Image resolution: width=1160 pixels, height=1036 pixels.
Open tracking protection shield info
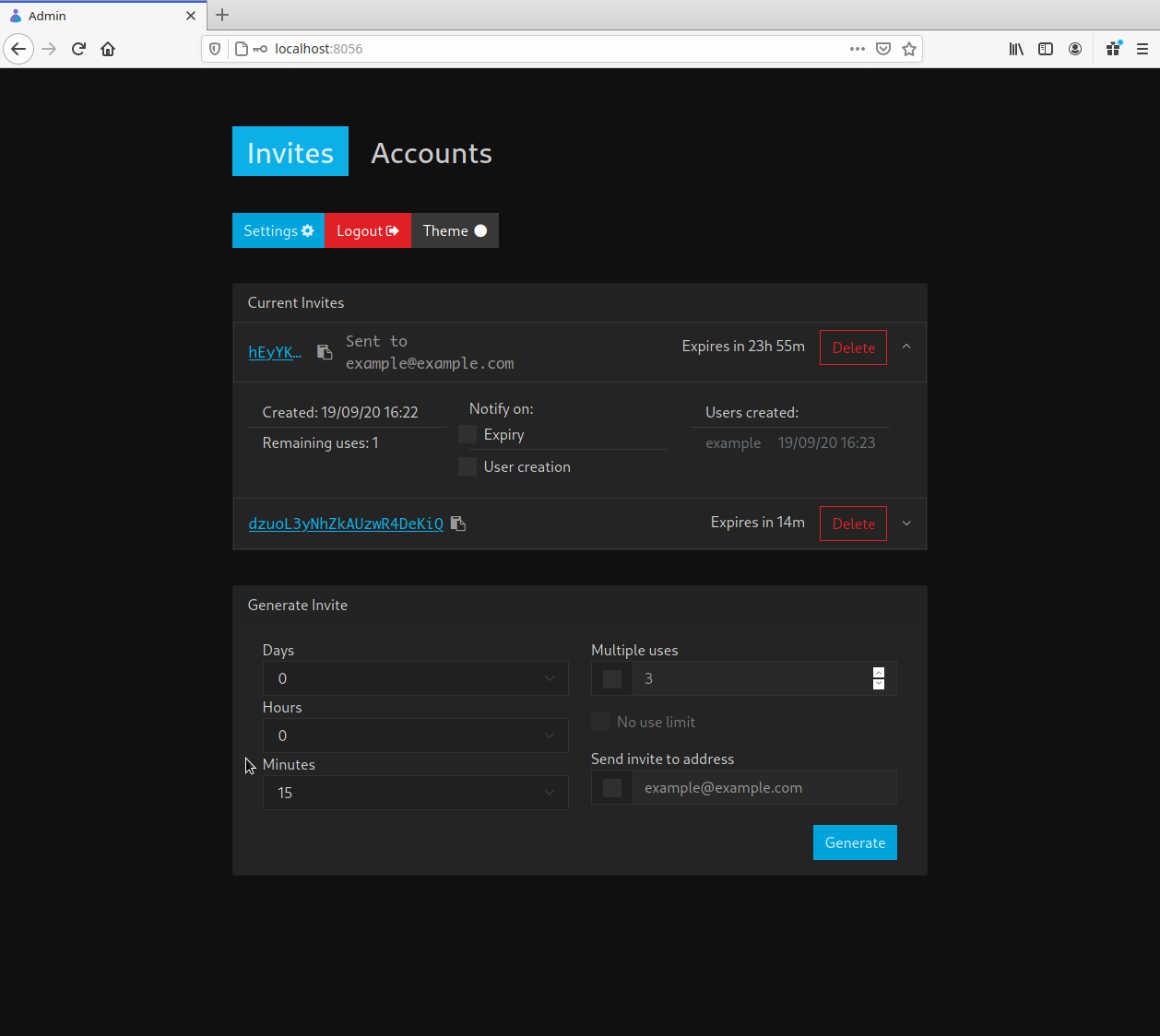point(215,49)
